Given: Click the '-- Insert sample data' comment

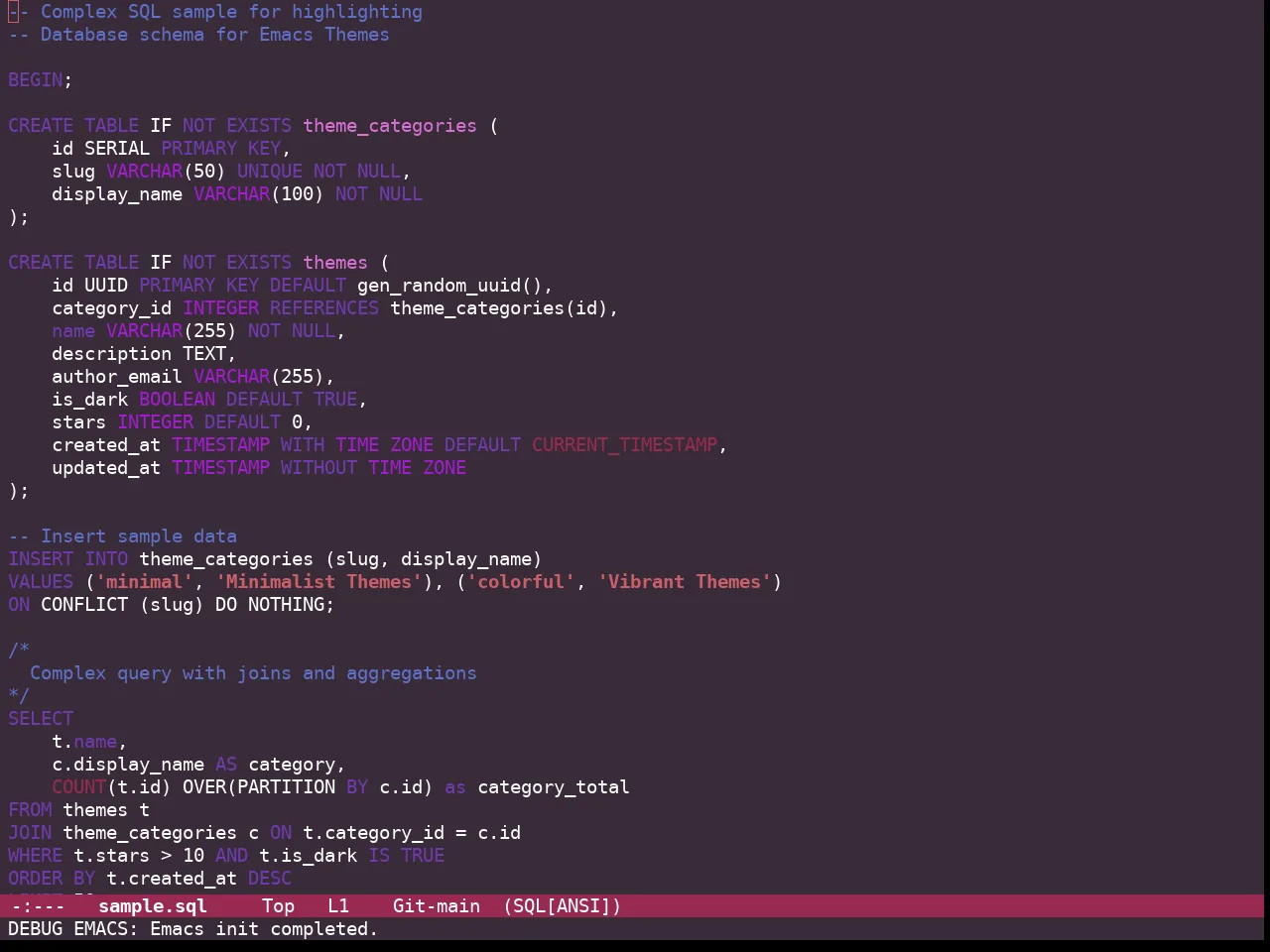Looking at the screenshot, I should [x=123, y=535].
